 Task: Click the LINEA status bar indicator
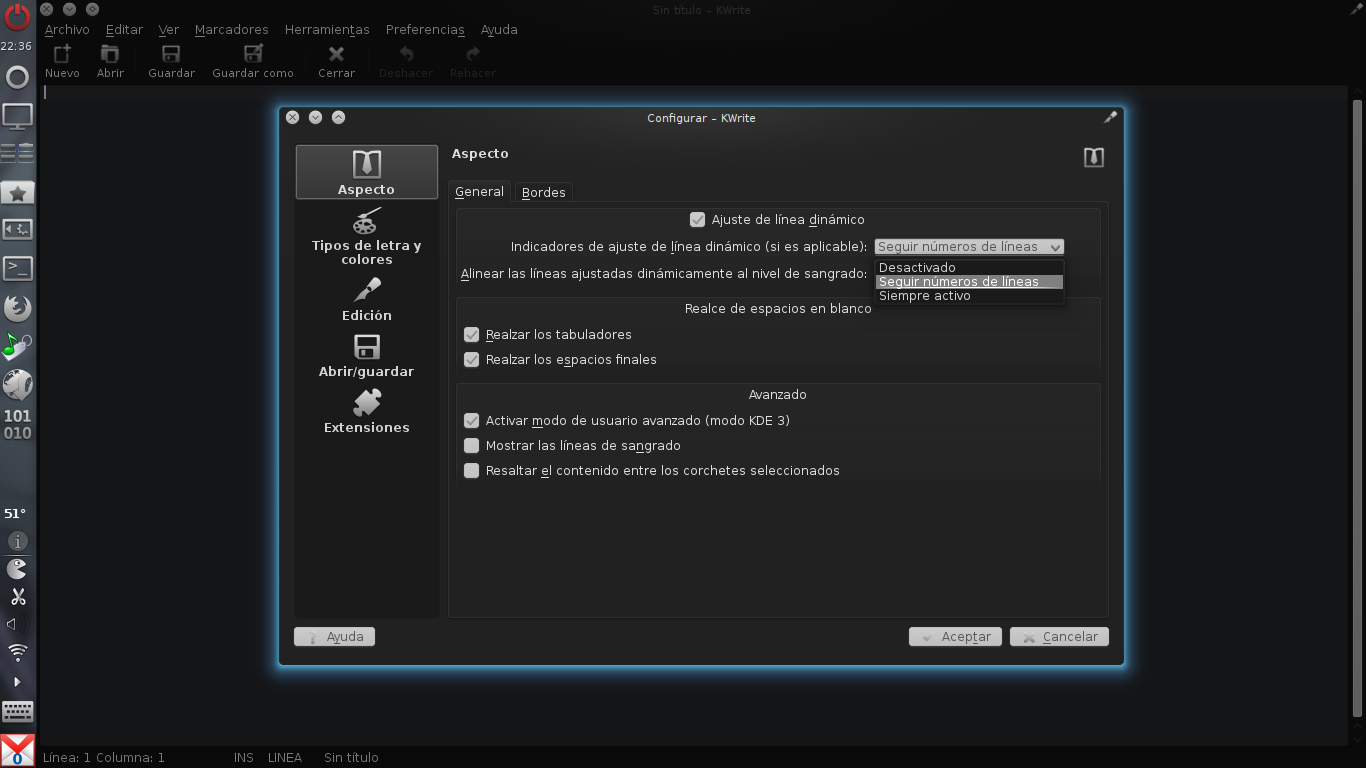point(285,757)
